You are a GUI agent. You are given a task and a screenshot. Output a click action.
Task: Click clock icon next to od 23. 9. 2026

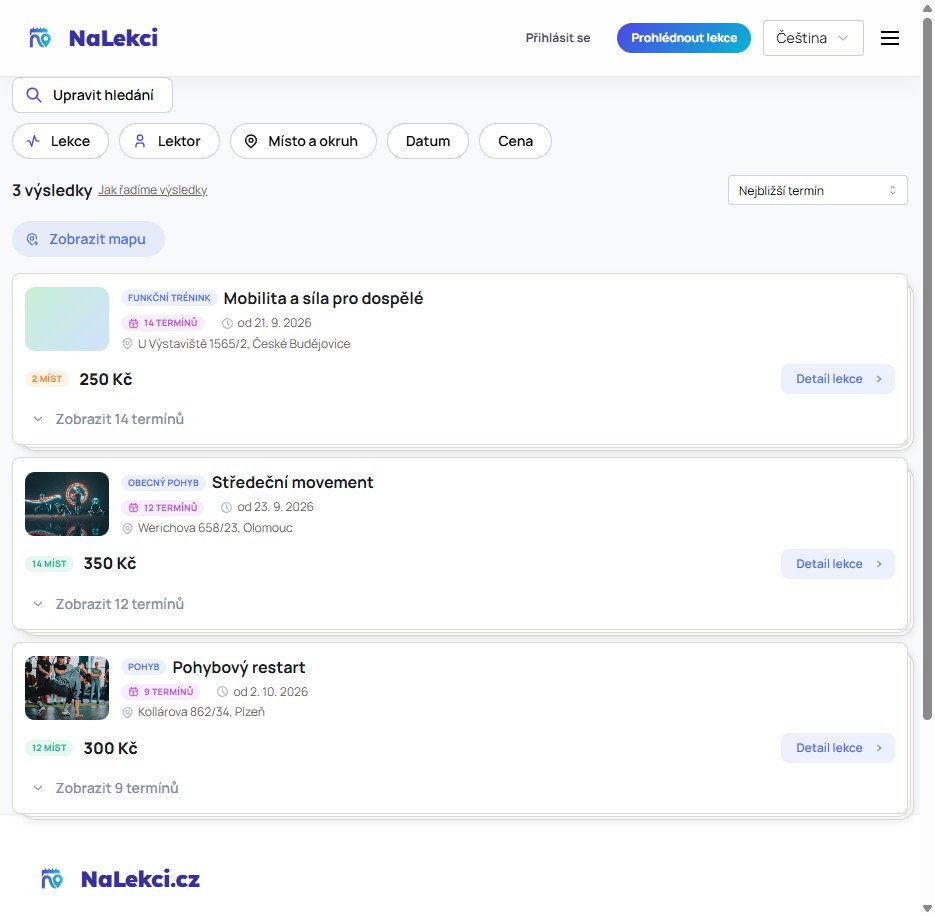[x=227, y=507]
